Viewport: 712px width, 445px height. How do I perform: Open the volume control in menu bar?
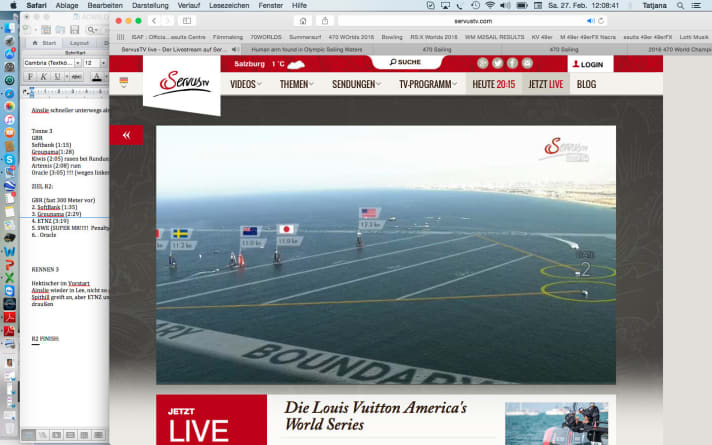(x=505, y=5)
